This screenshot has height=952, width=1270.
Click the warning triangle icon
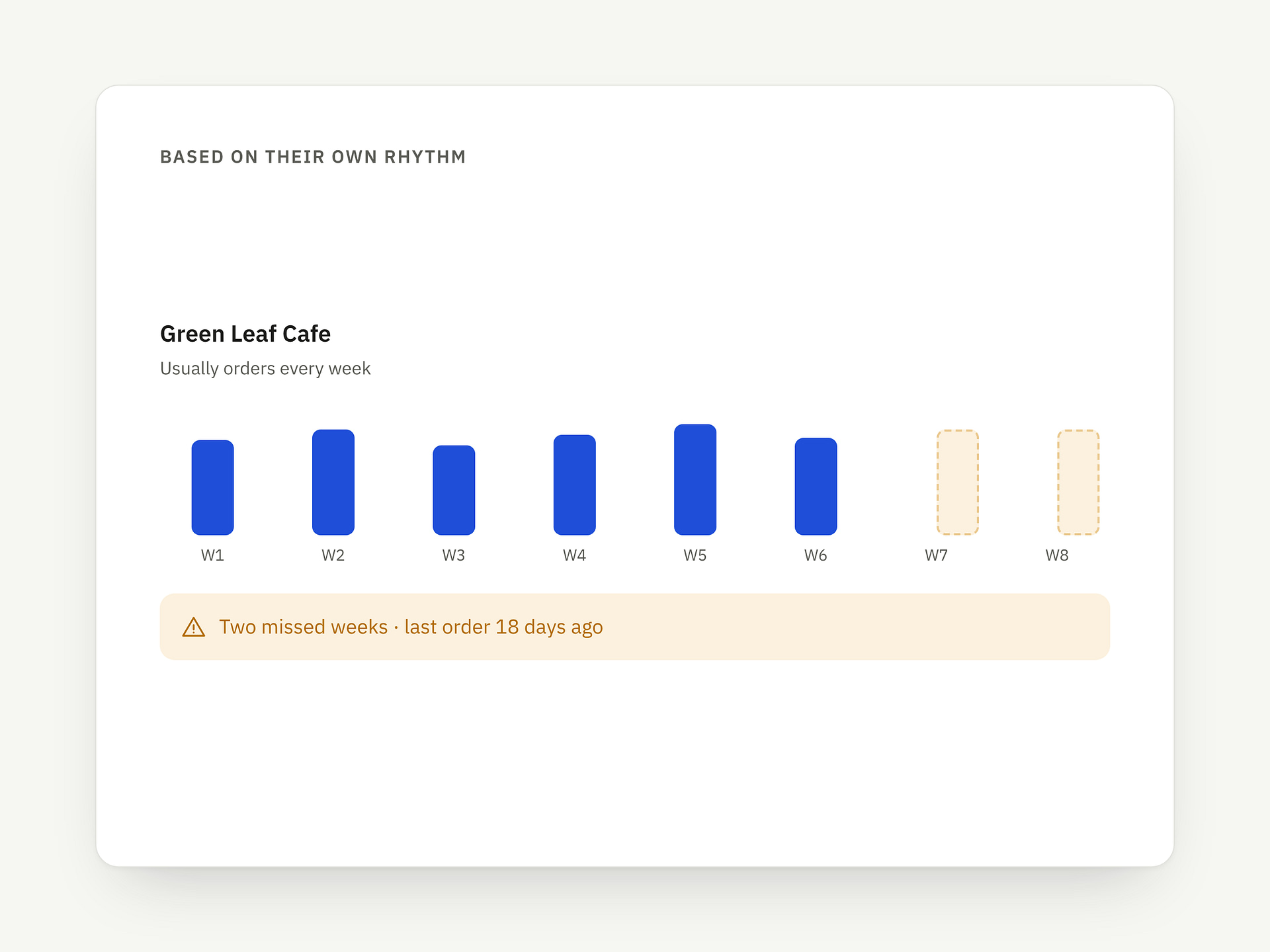pyautogui.click(x=194, y=627)
